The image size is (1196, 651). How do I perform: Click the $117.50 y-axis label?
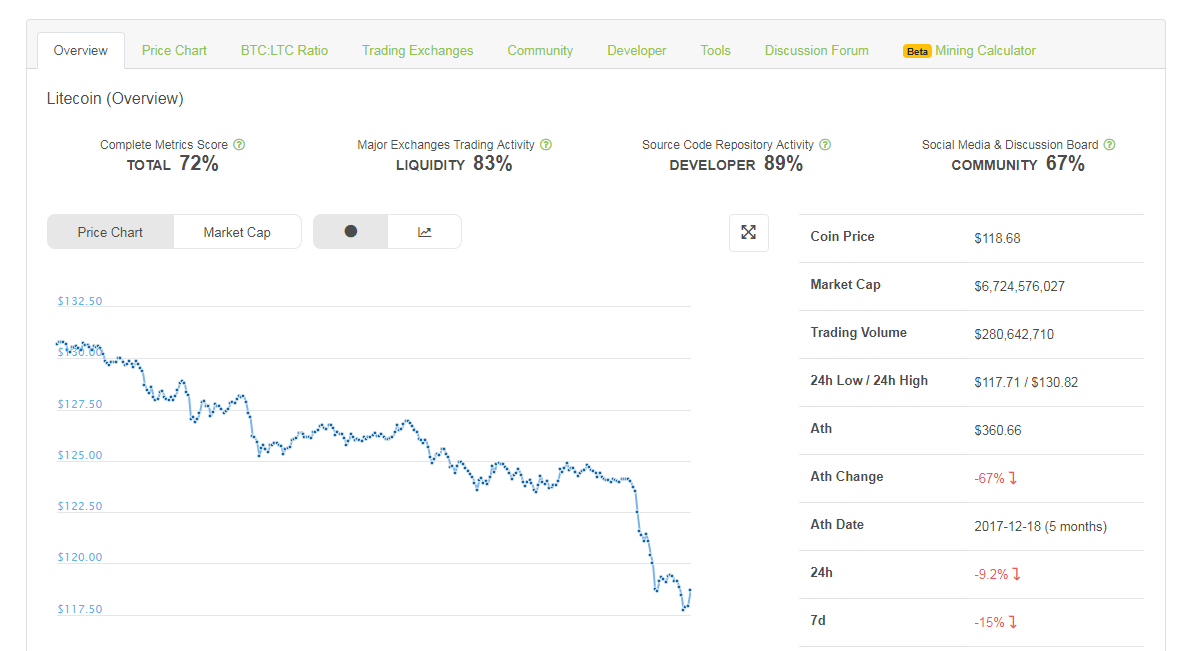80,610
